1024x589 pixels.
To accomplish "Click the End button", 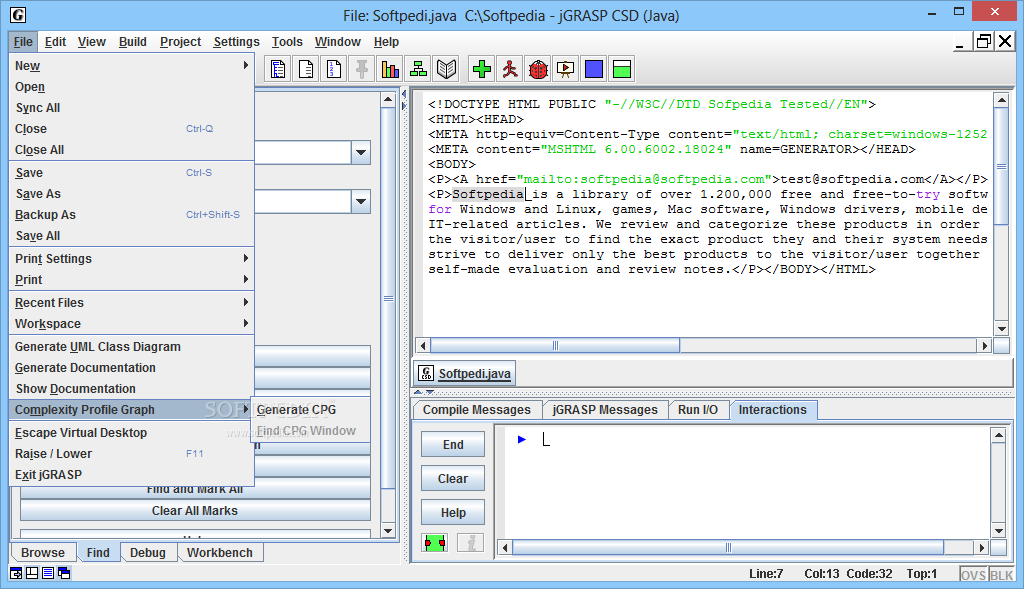I will pyautogui.click(x=453, y=445).
